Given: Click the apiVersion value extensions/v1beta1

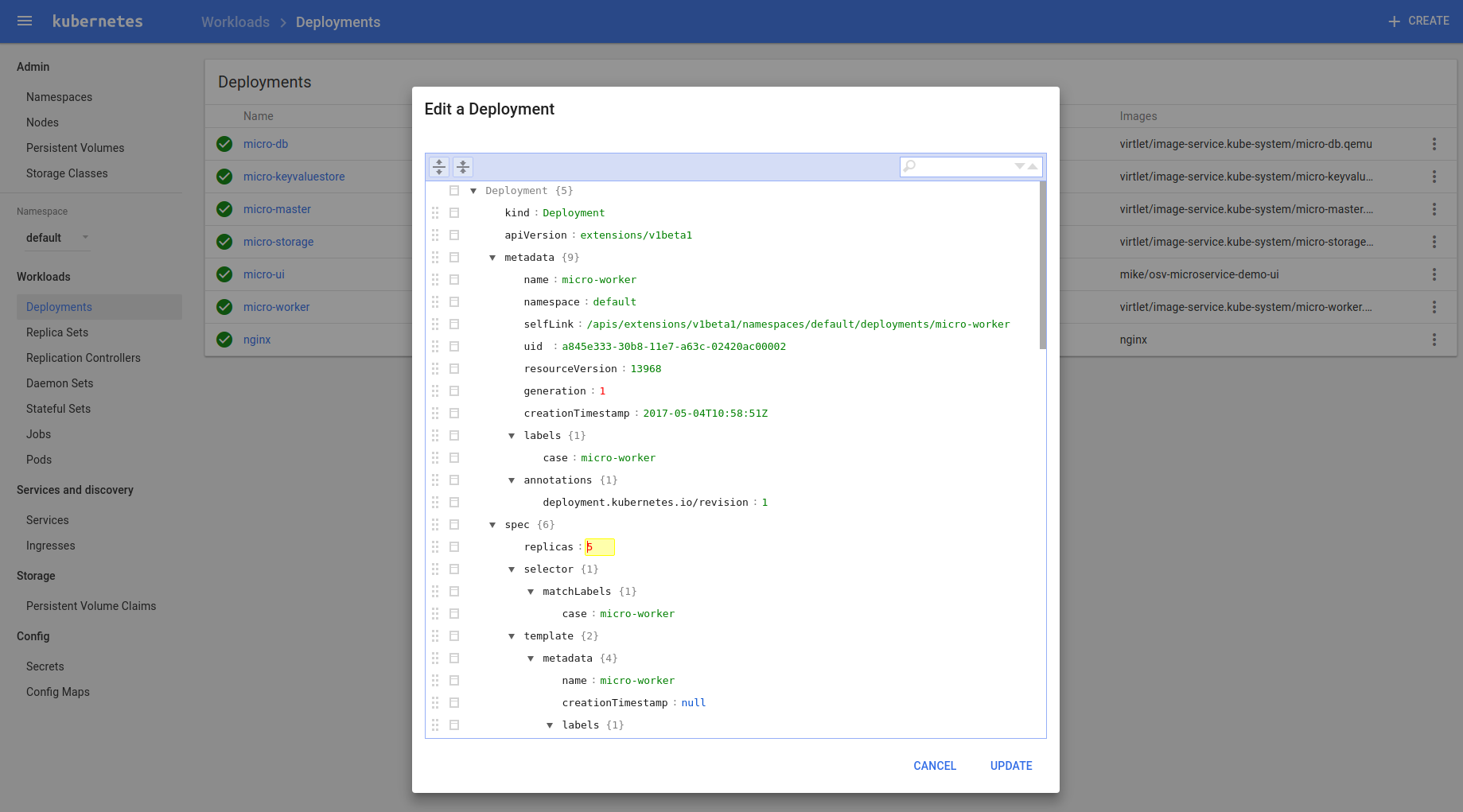Looking at the screenshot, I should (636, 235).
